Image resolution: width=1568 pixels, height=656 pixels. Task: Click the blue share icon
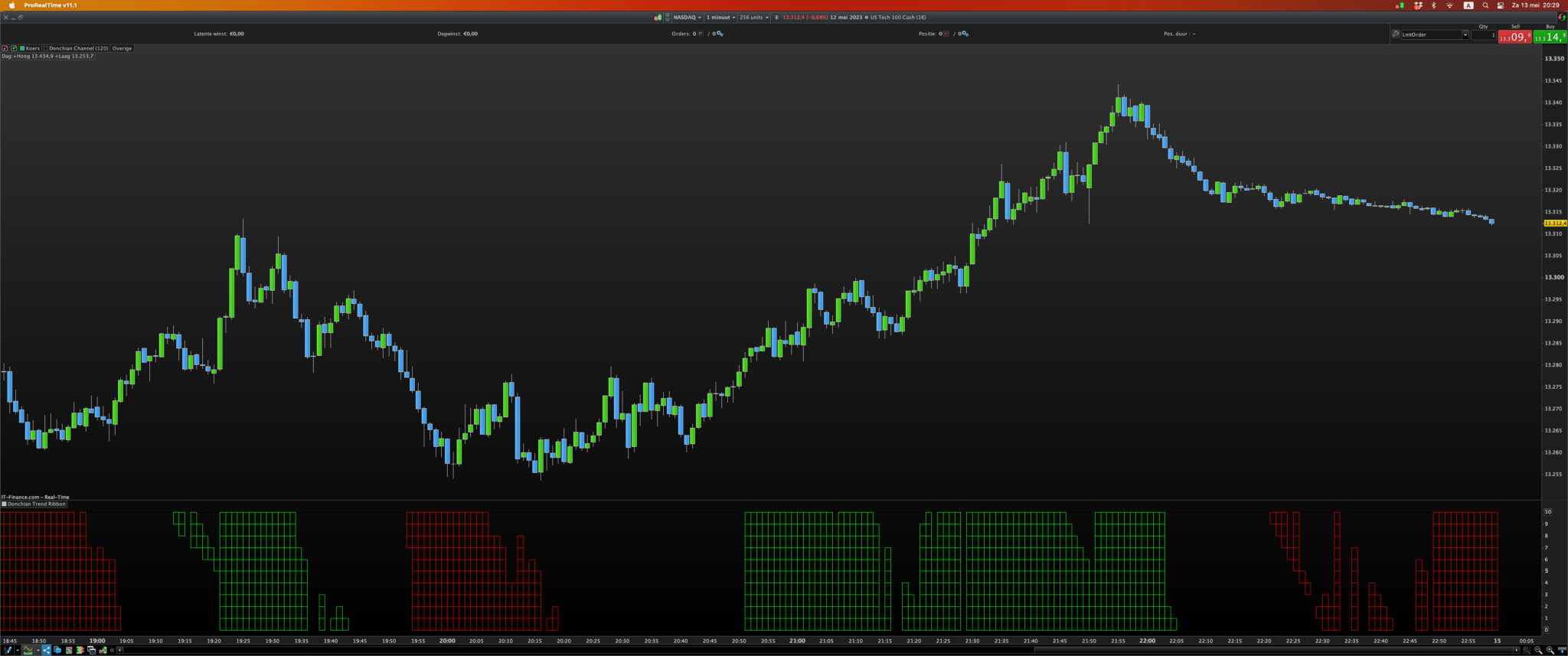tap(46, 650)
